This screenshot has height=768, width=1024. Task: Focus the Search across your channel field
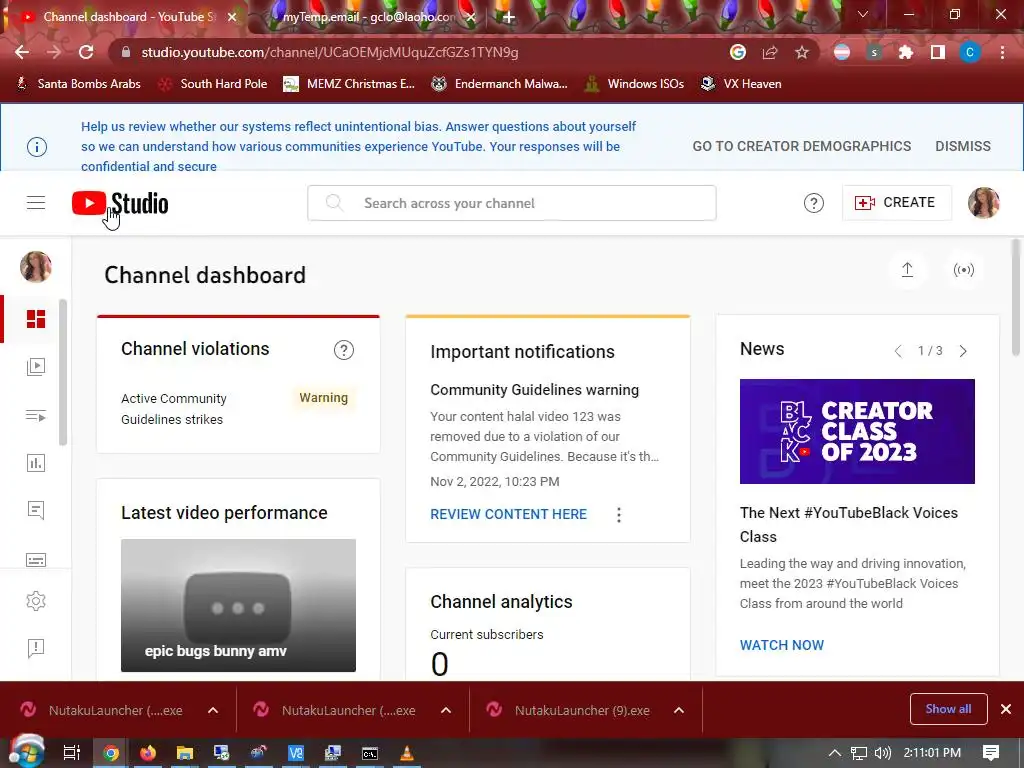[x=511, y=203]
